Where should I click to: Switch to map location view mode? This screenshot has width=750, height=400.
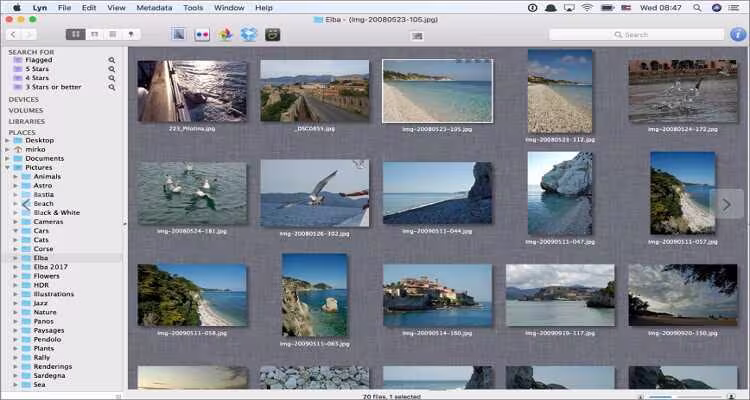130,34
